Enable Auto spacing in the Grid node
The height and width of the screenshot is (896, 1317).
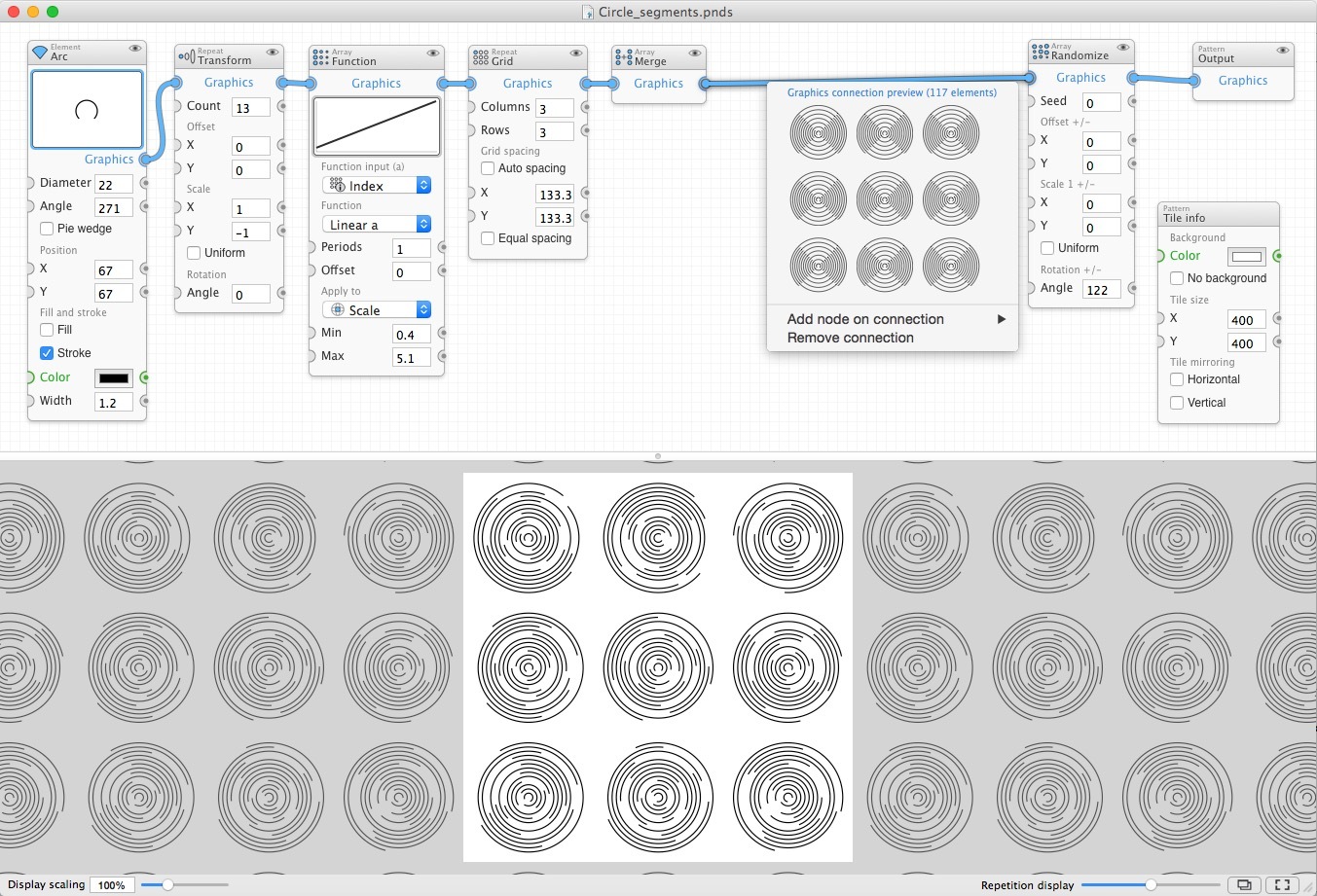point(488,168)
